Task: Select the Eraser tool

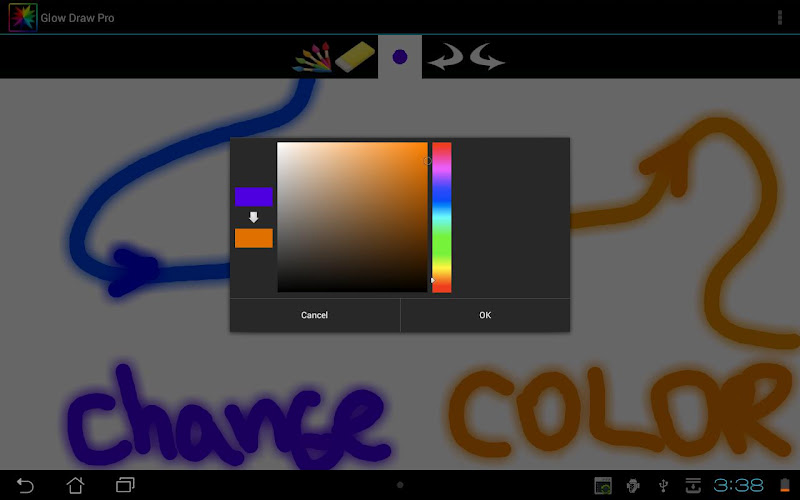Action: [x=354, y=57]
